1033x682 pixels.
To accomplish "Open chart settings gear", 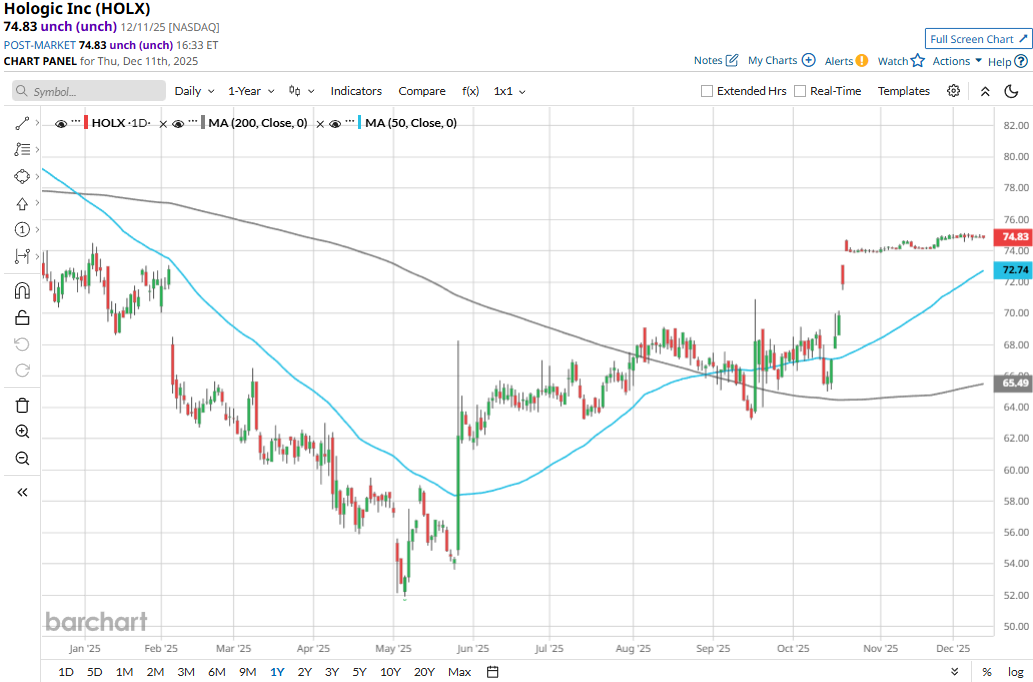I will coord(953,91).
